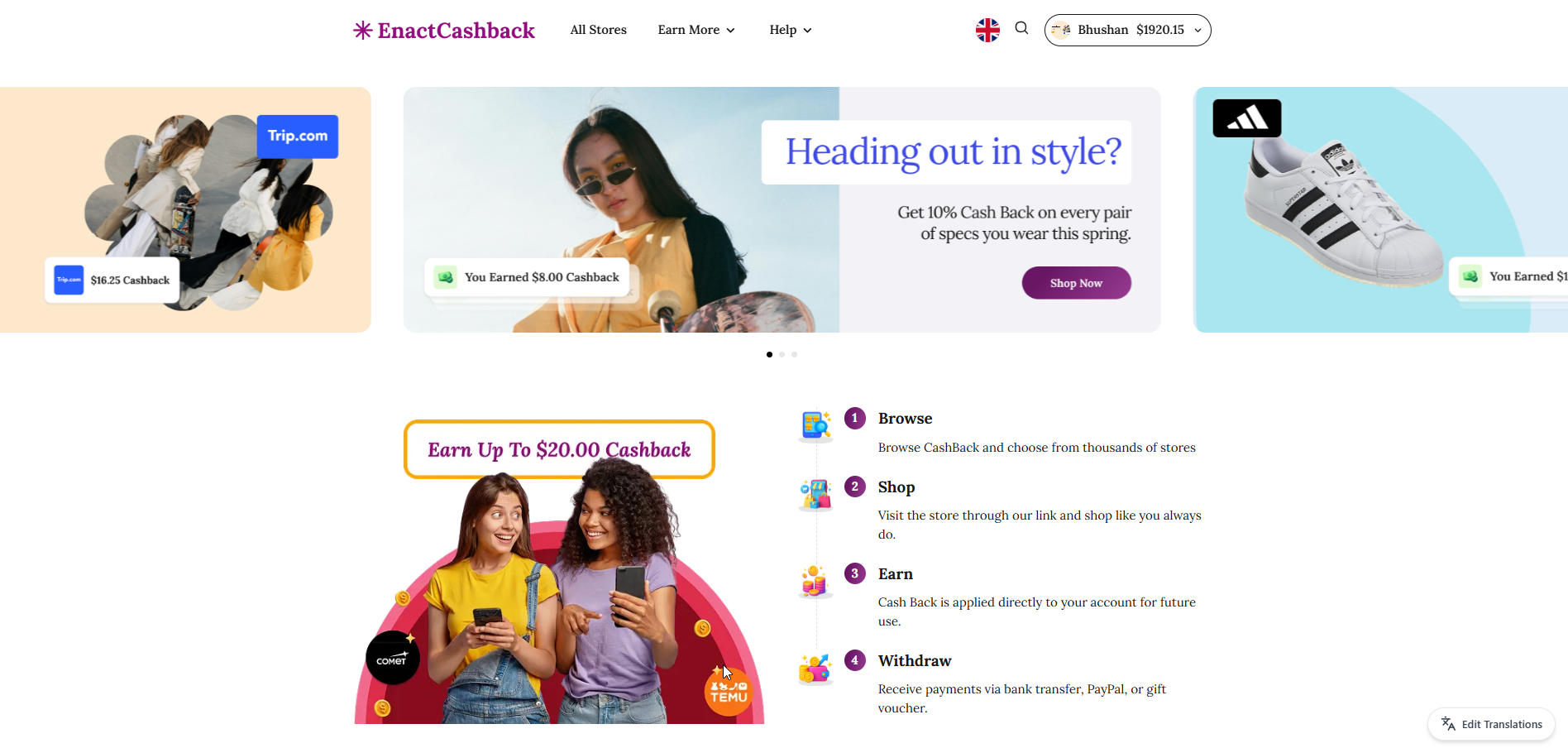
Task: Select the first carousel dot
Action: pyautogui.click(x=769, y=354)
